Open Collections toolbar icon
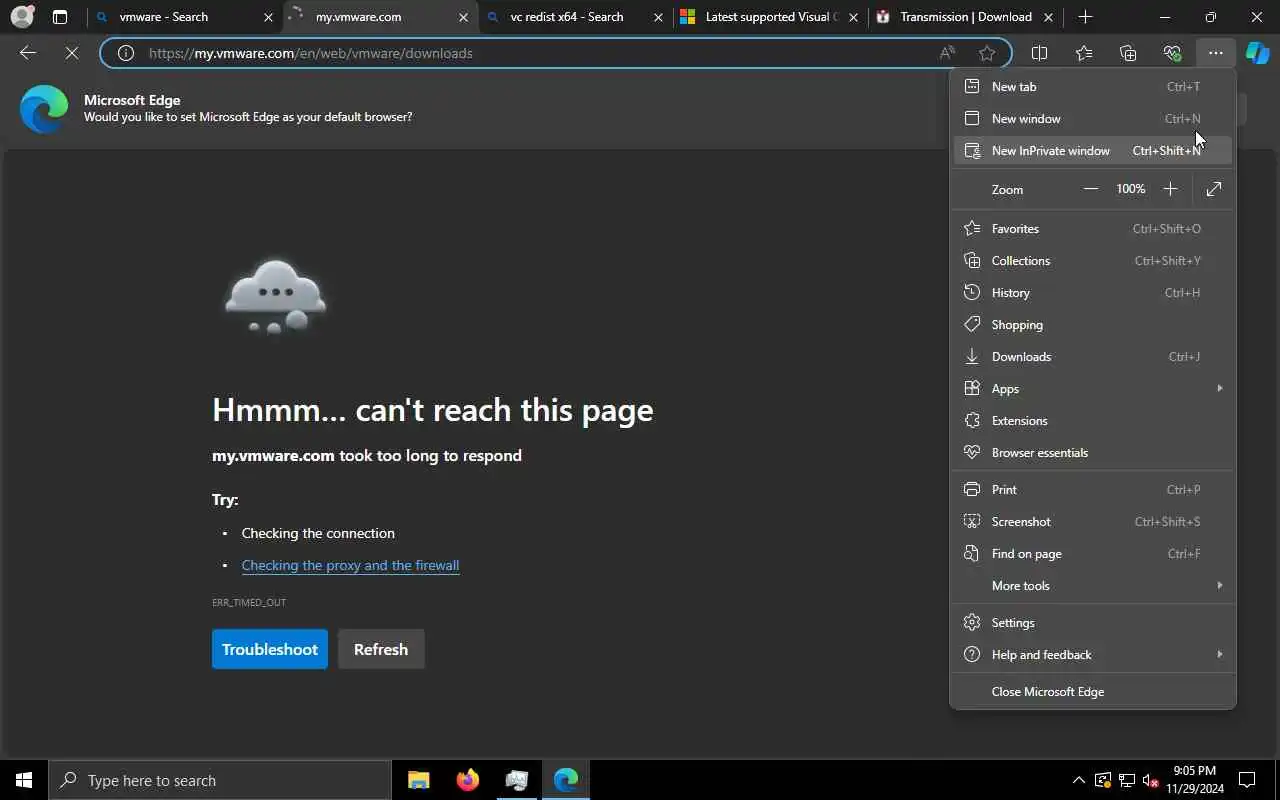The image size is (1280, 800). point(1128,53)
